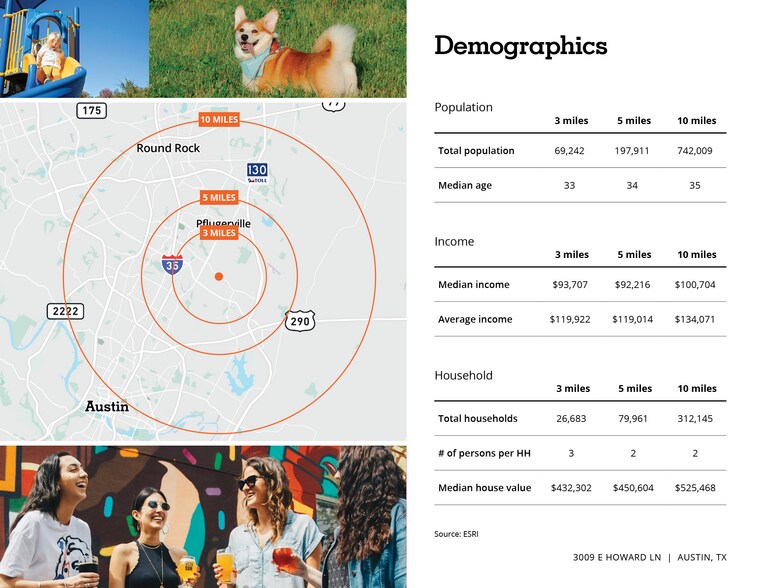The height and width of the screenshot is (588, 761).
Task: Open the photo of women laughing with drinks
Action: click(203, 517)
